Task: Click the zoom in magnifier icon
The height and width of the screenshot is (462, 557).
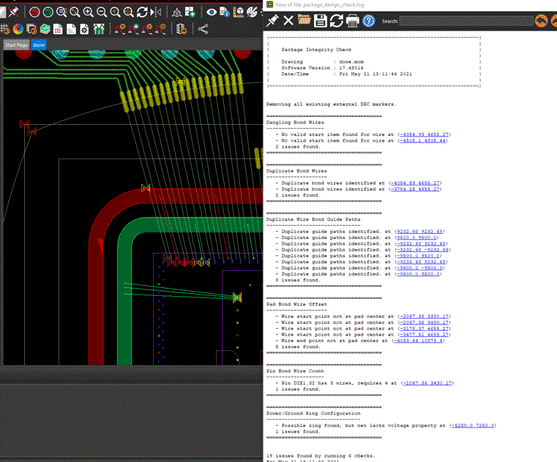Action: point(88,12)
